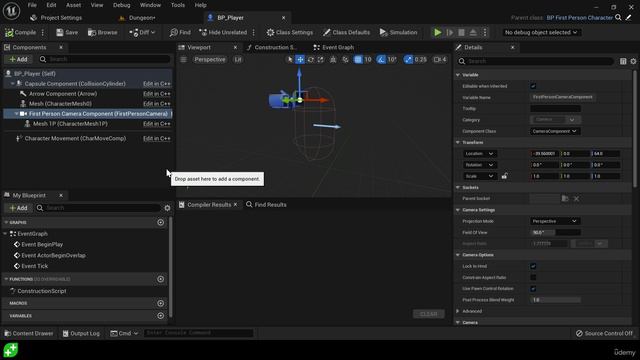Screen dimensions: 640x360
Task: Click the Stop simulation button
Action: pyautogui.click(x=461, y=32)
